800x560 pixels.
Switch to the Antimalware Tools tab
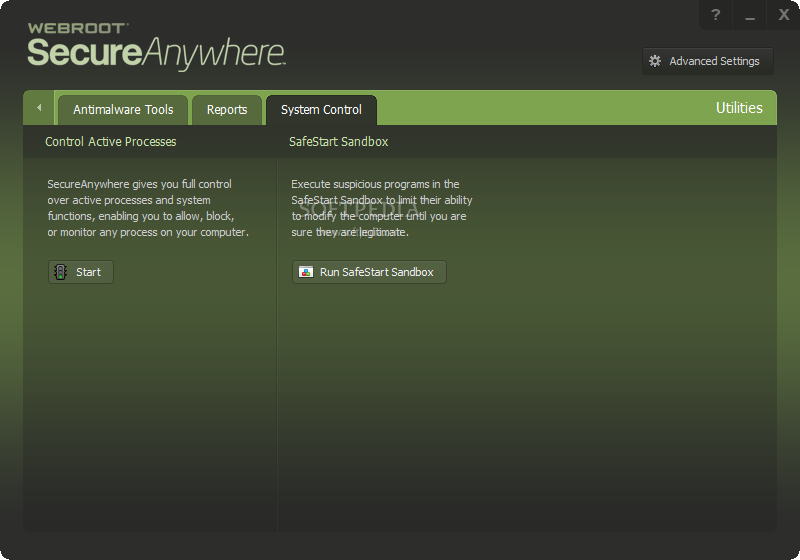pos(123,110)
